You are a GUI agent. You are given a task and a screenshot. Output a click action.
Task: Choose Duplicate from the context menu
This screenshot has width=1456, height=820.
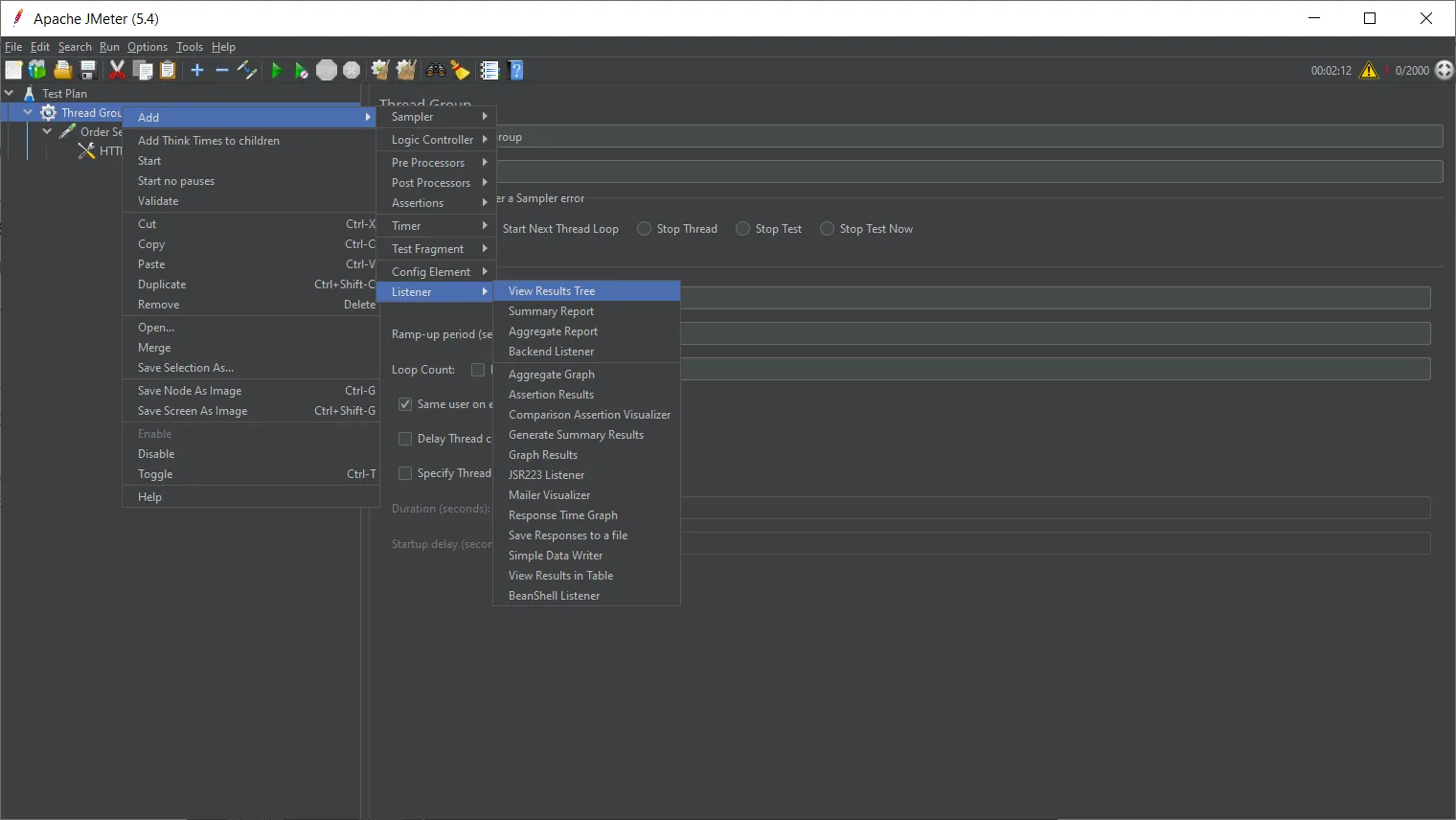click(249, 285)
